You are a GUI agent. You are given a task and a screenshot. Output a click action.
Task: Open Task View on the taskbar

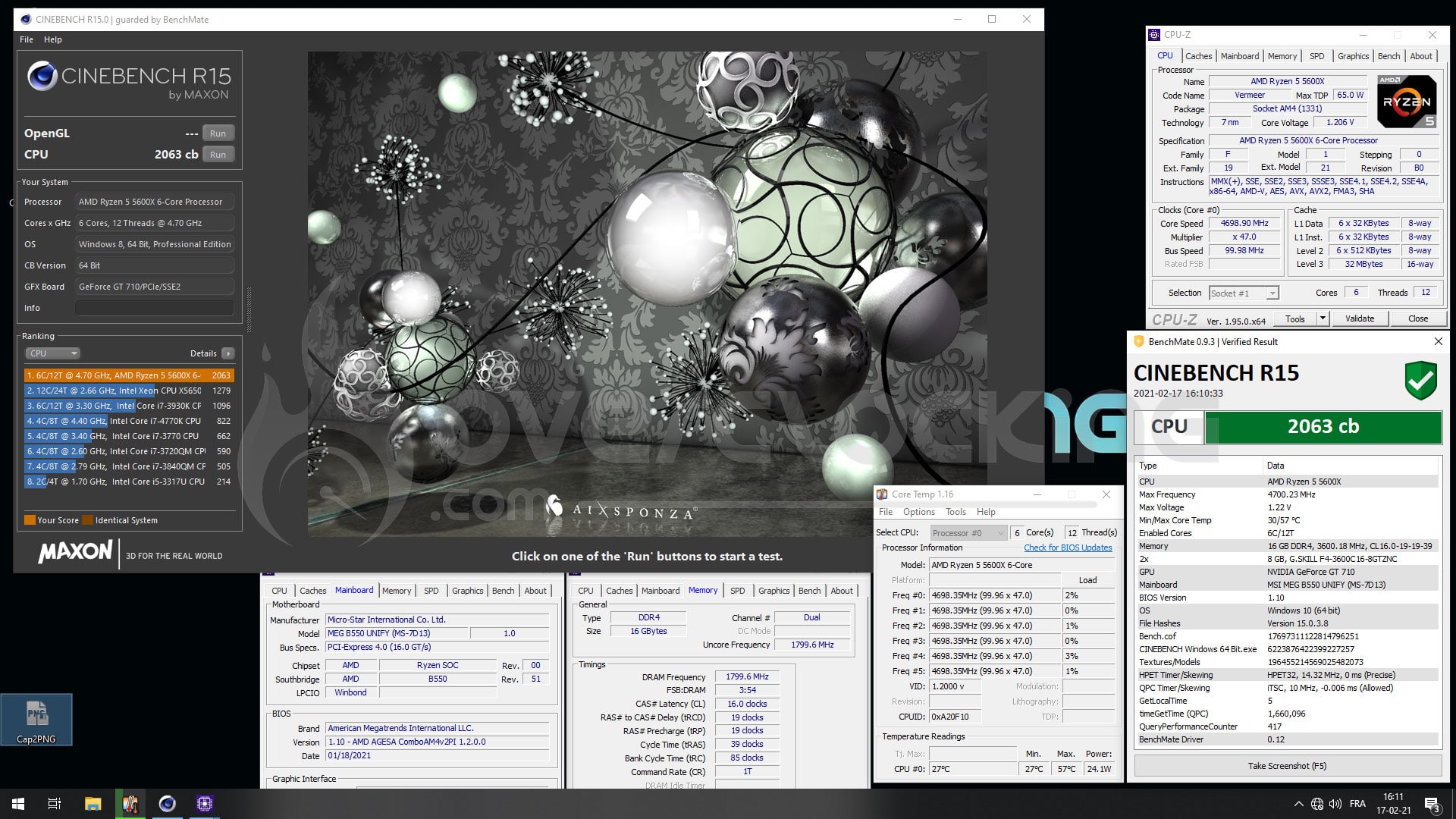tap(55, 804)
